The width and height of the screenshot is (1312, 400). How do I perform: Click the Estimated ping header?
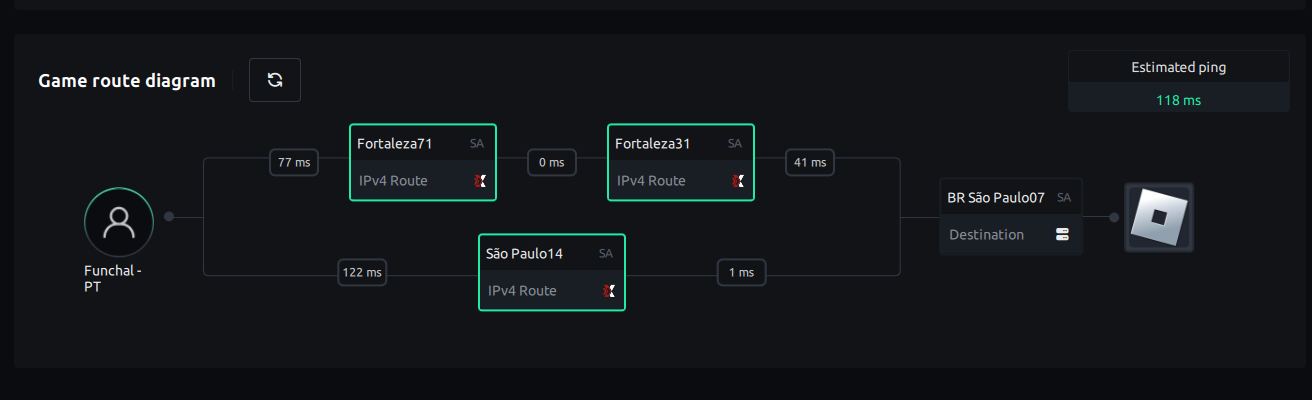tap(1178, 67)
